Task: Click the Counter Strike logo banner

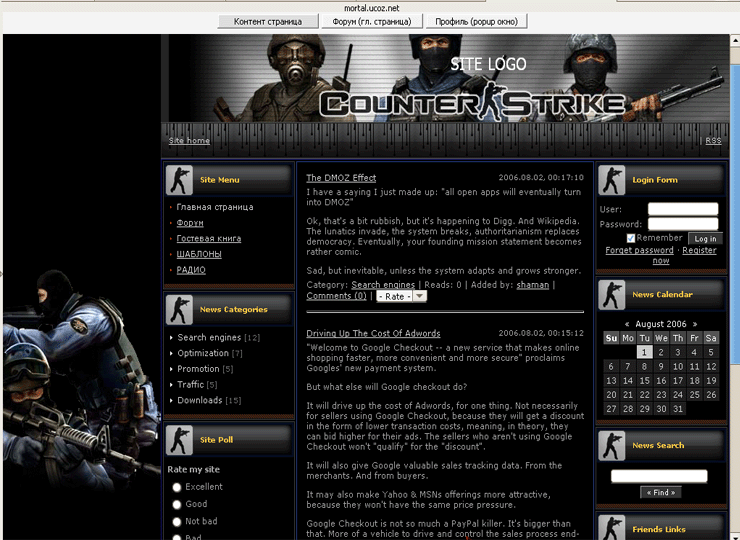Action: coord(472,103)
